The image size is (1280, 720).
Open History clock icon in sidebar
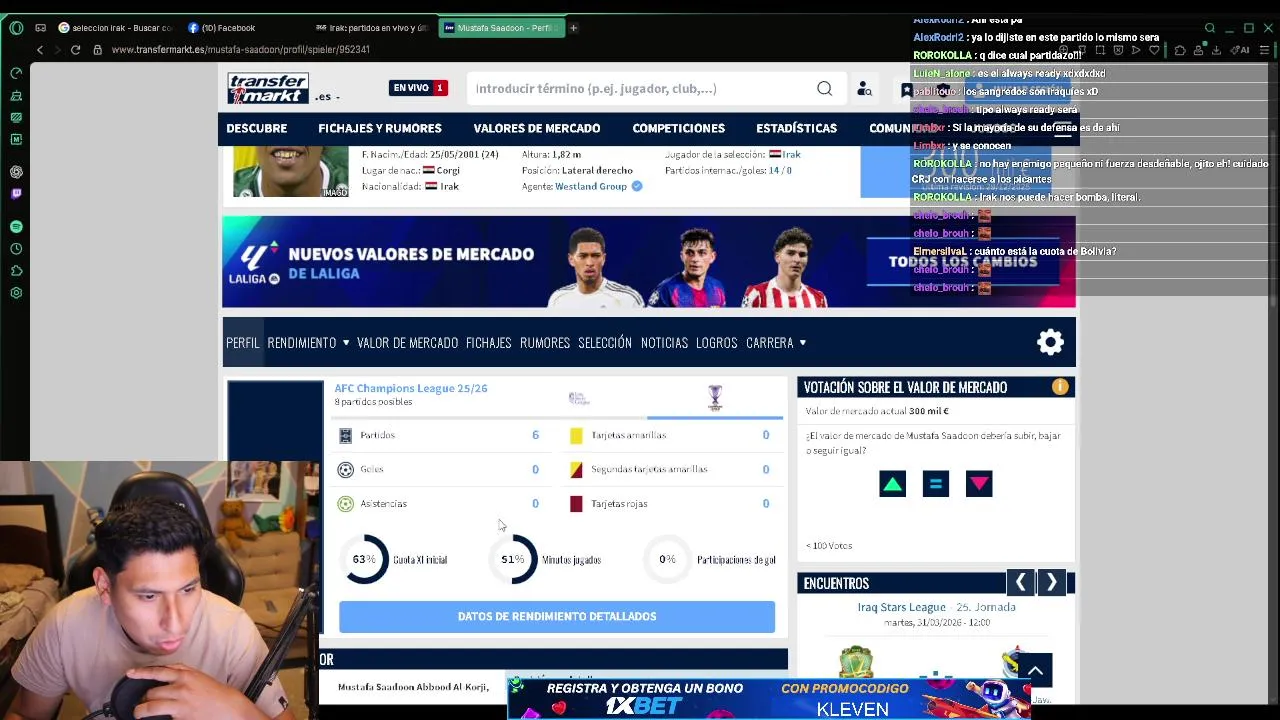[x=16, y=249]
